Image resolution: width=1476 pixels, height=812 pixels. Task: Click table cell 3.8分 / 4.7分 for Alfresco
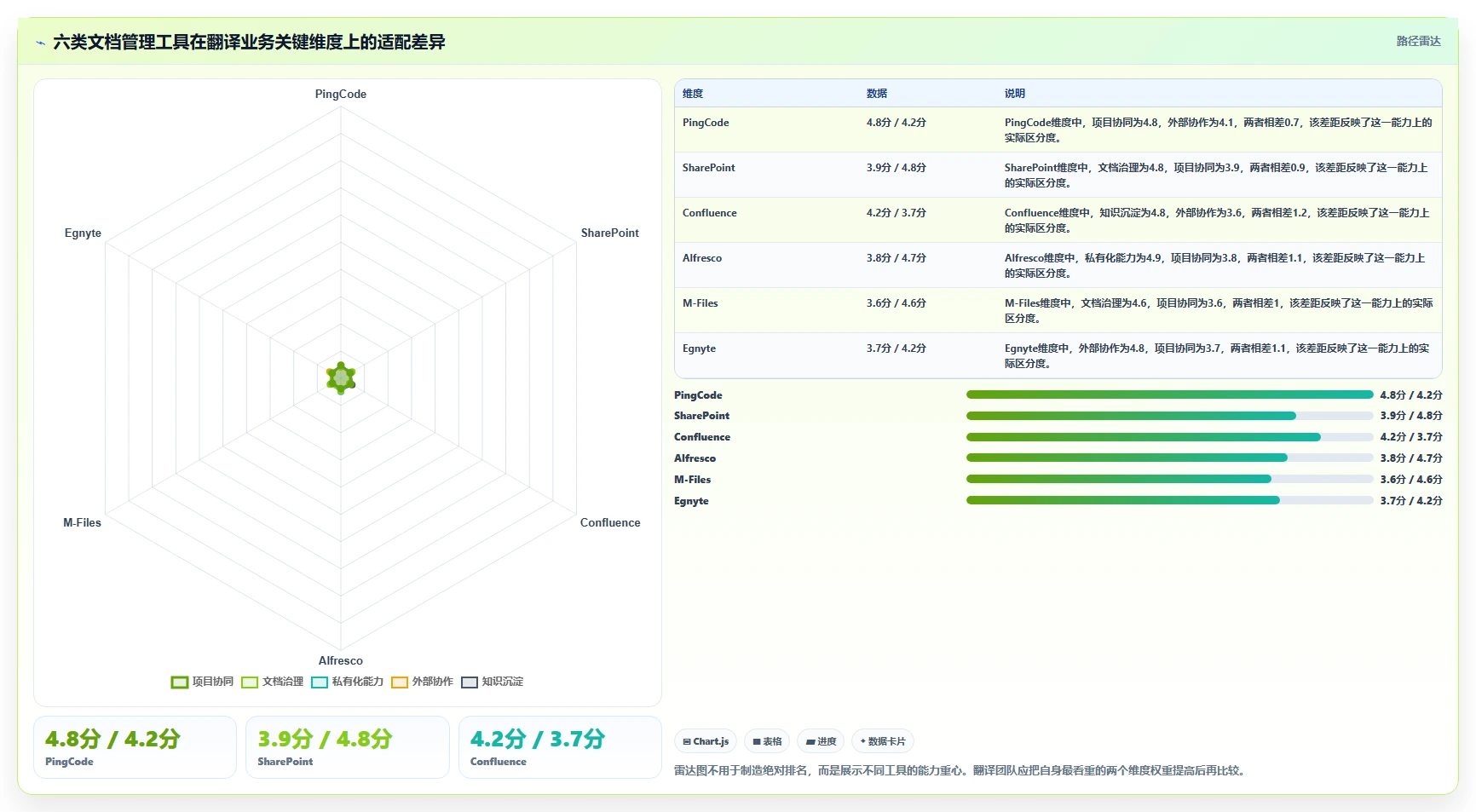(x=897, y=258)
